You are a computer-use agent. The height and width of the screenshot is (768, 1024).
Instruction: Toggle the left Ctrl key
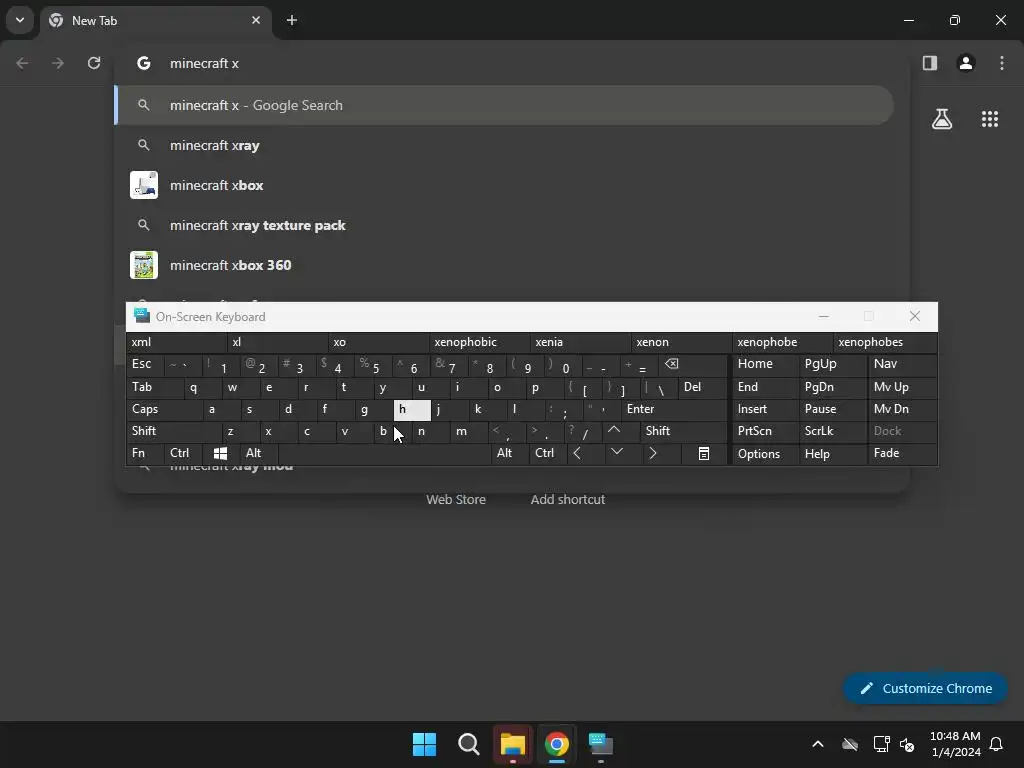click(x=183, y=453)
